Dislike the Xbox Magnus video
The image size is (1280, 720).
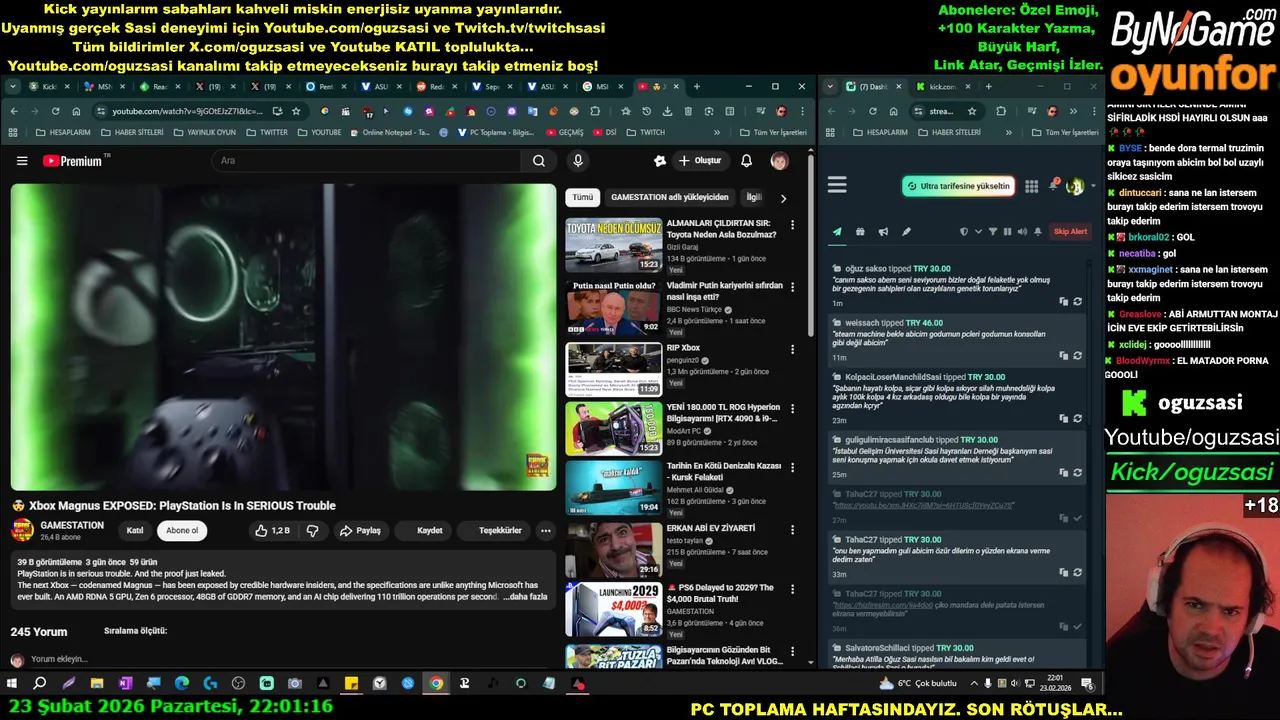312,531
